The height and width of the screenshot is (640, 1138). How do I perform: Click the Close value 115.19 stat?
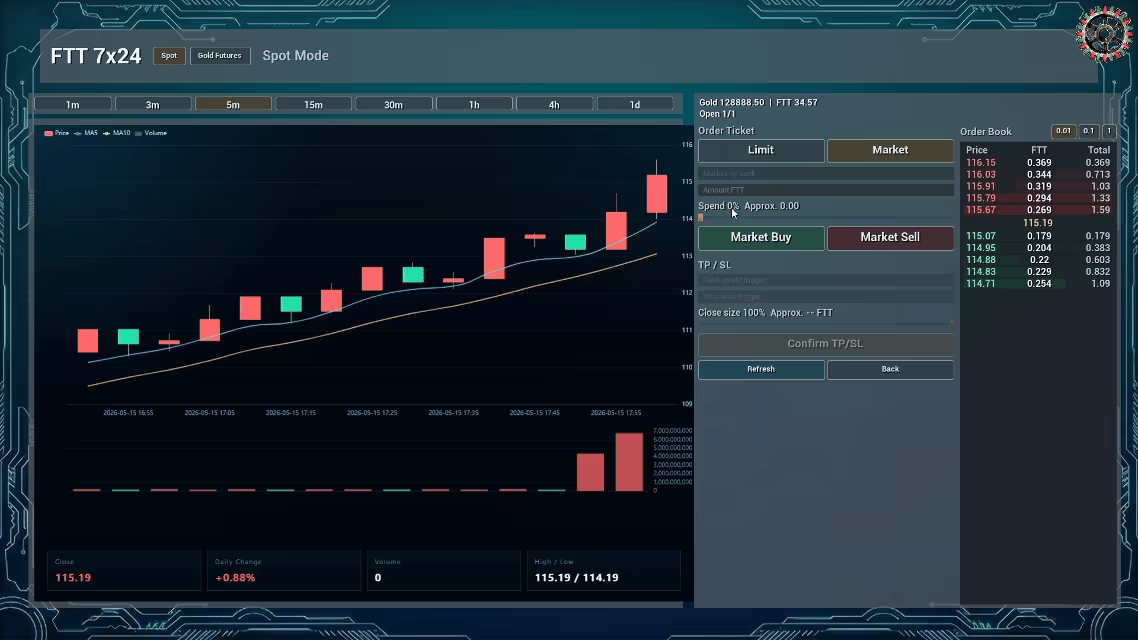click(x=73, y=578)
